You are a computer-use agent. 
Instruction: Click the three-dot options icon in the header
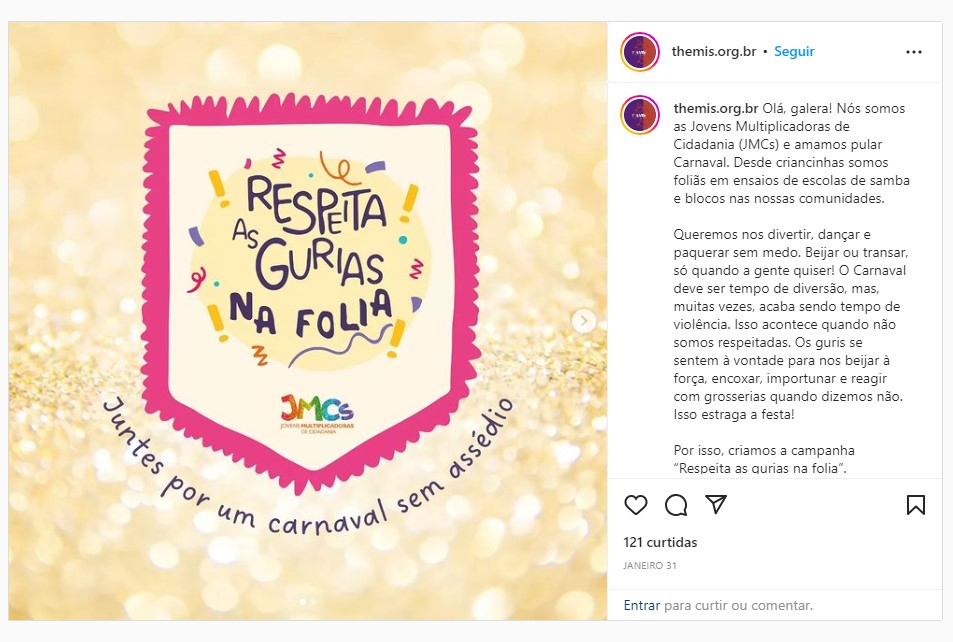pyautogui.click(x=911, y=50)
